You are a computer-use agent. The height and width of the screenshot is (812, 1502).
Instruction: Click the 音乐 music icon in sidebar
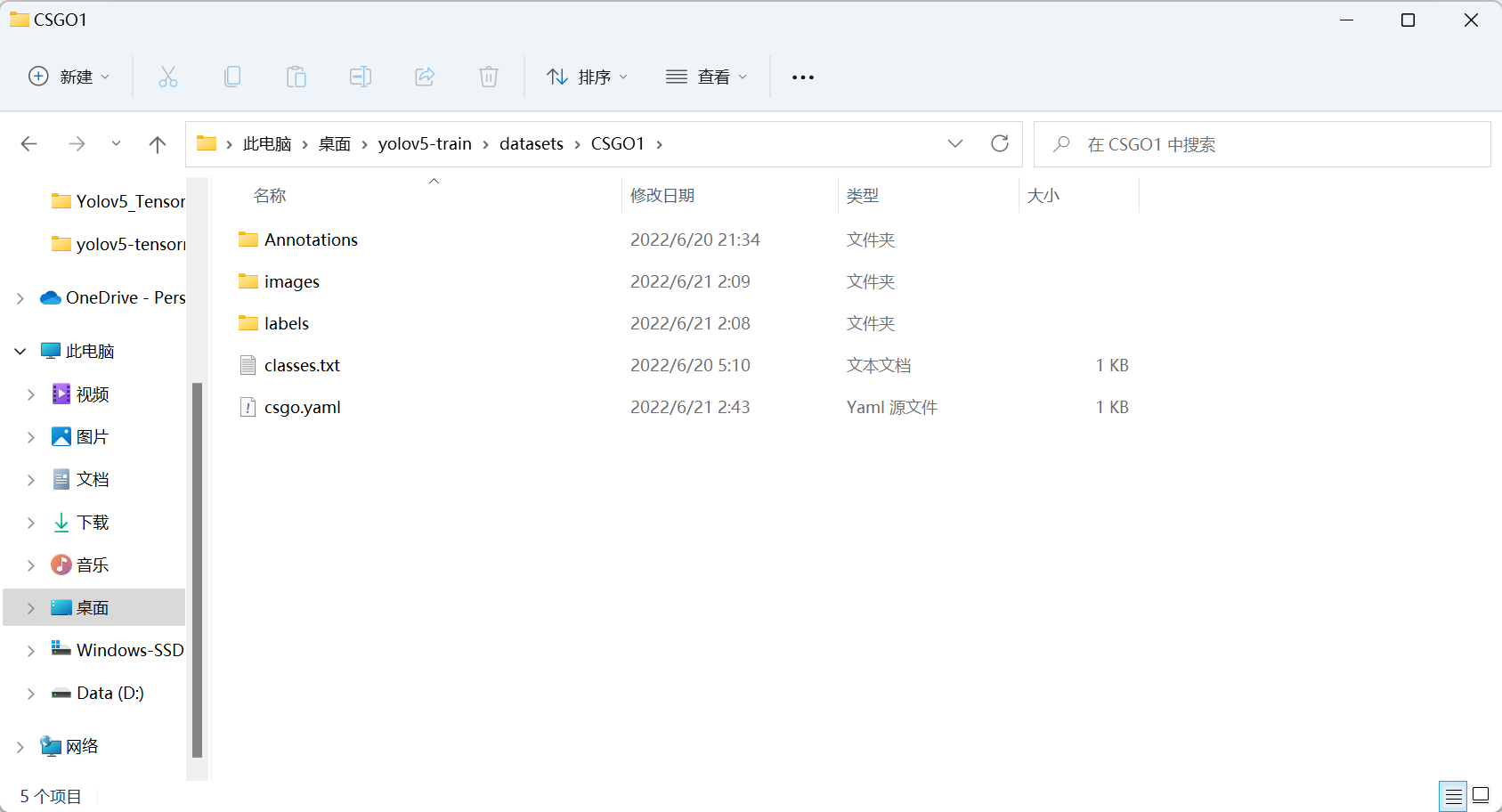click(61, 564)
